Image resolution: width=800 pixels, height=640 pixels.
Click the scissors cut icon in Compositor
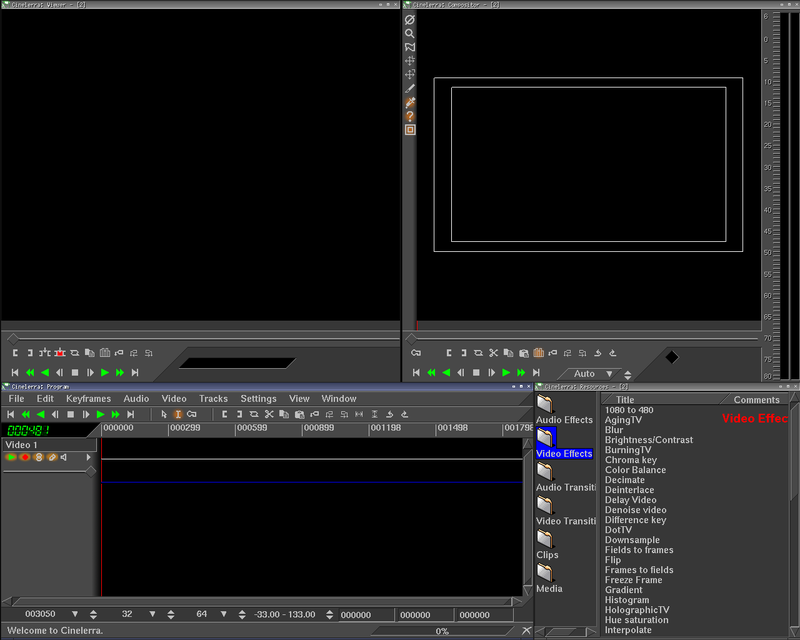493,353
